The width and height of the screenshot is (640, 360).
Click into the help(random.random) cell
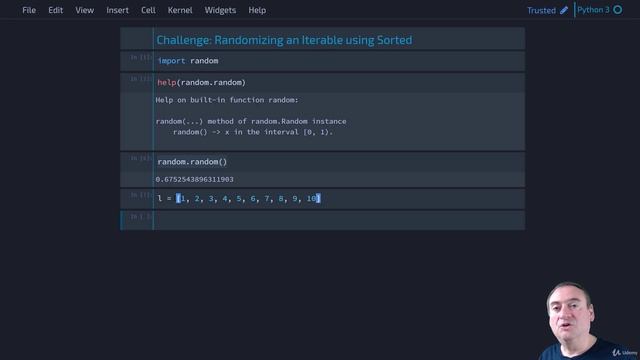(x=339, y=82)
